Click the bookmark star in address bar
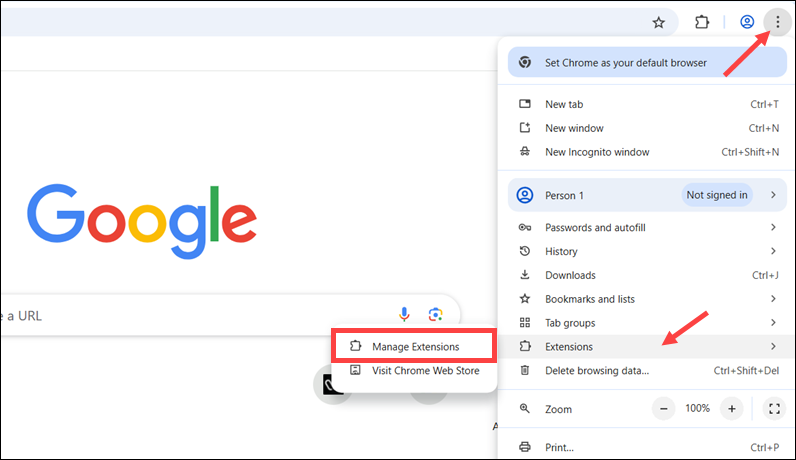This screenshot has width=796, height=460. [x=658, y=22]
